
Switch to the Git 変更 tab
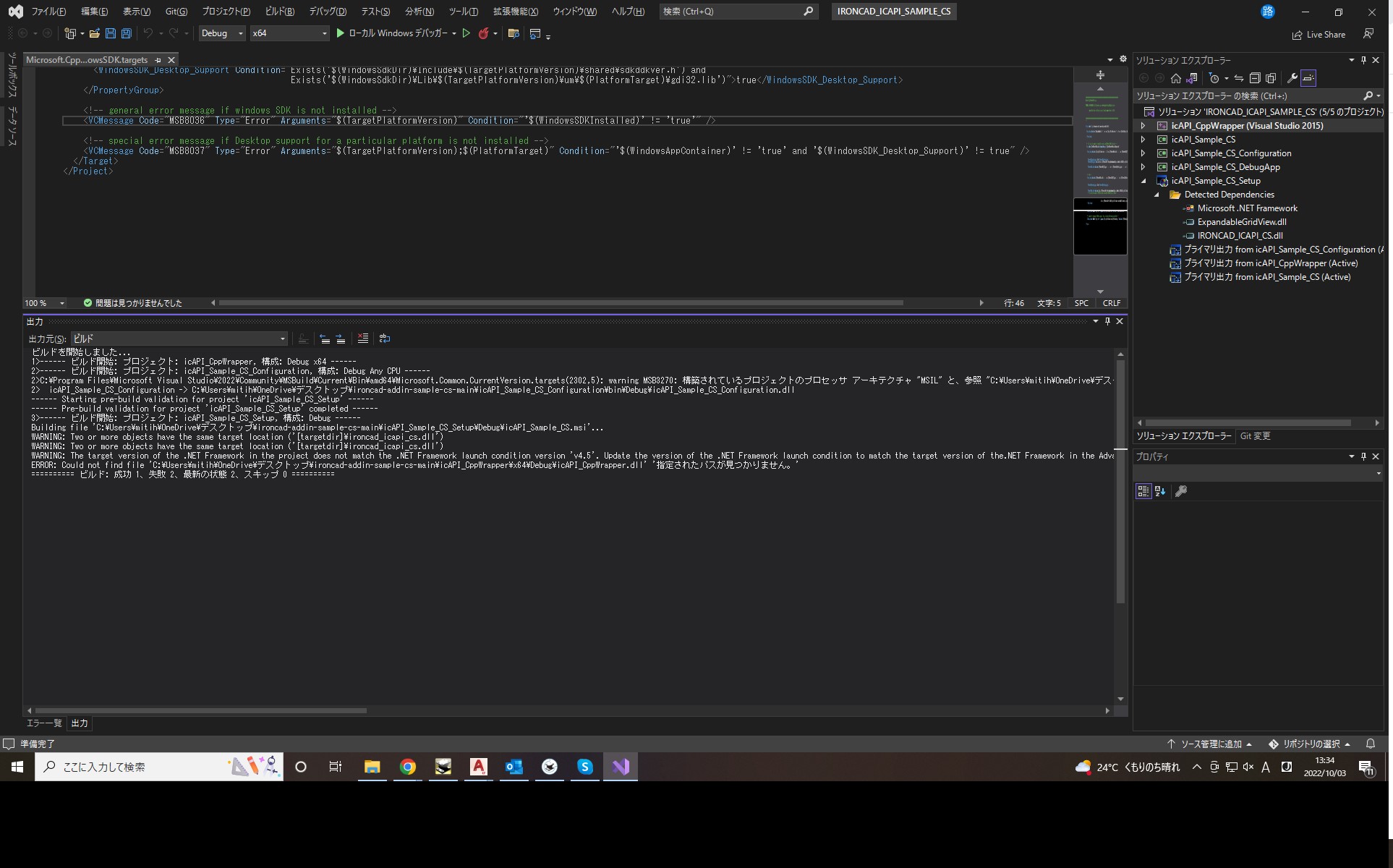1255,436
